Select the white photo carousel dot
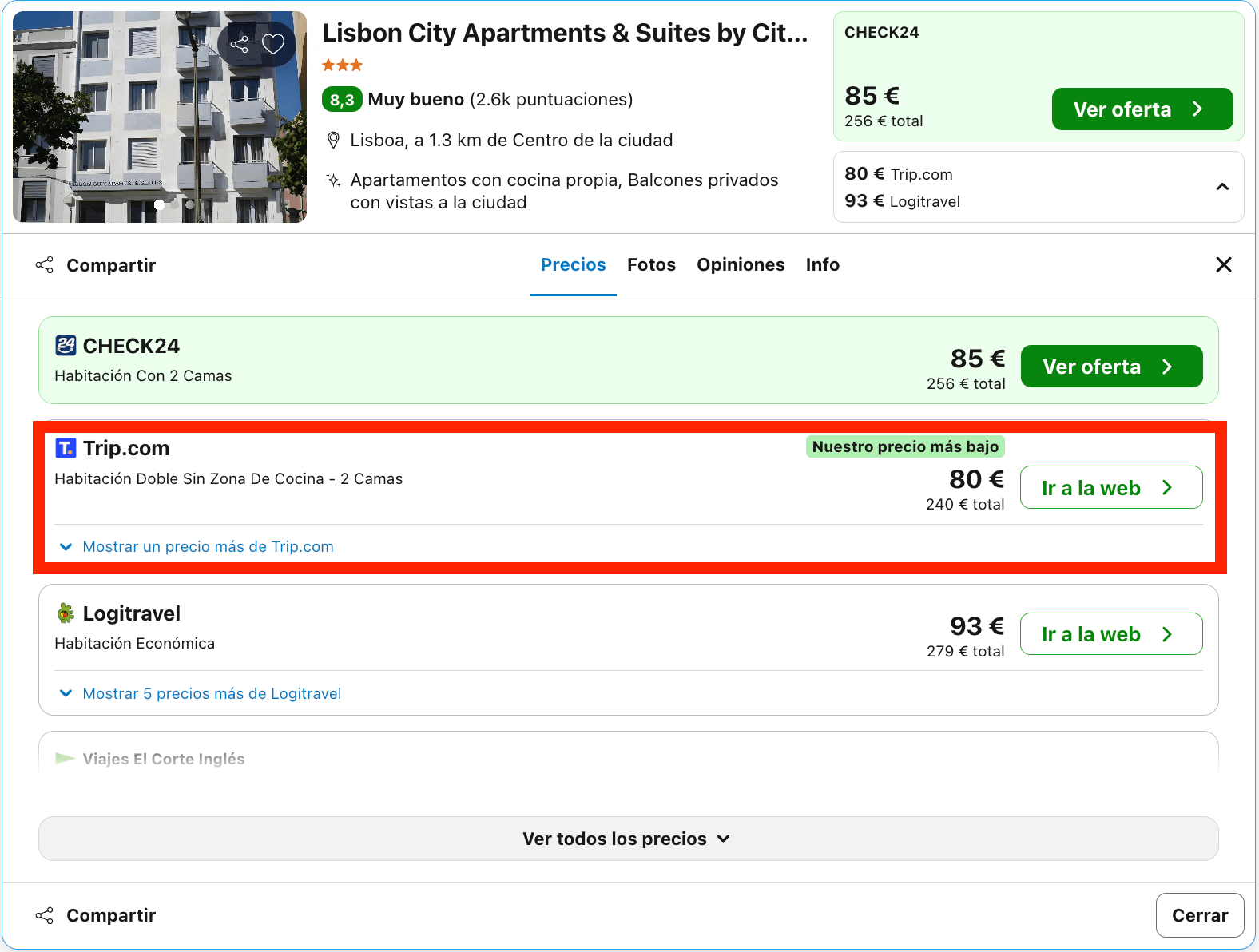The height and width of the screenshot is (952, 1259). [159, 205]
